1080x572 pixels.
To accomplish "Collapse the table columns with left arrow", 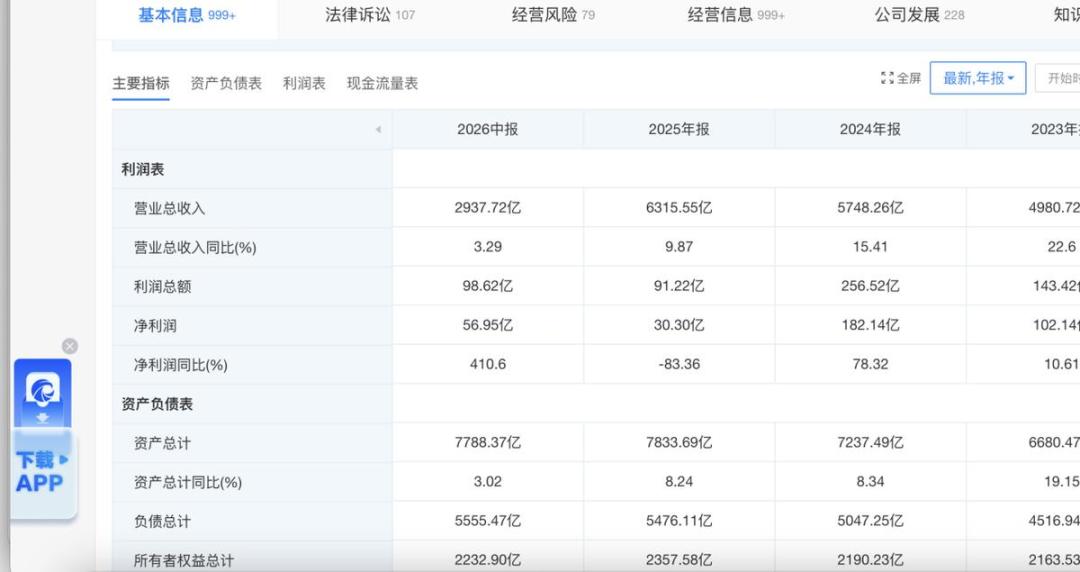I will [x=378, y=130].
